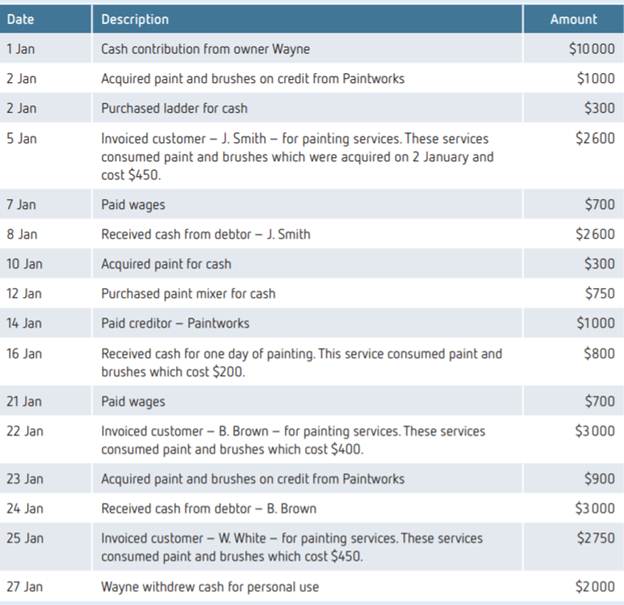Viewport: 624px width, 605px height.
Task: Select the purchased ladder for cash row
Action: pos(174,108)
